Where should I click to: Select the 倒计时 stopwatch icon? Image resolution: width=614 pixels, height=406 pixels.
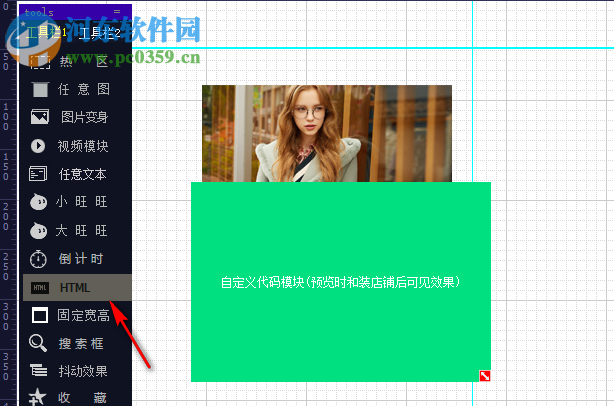38,259
